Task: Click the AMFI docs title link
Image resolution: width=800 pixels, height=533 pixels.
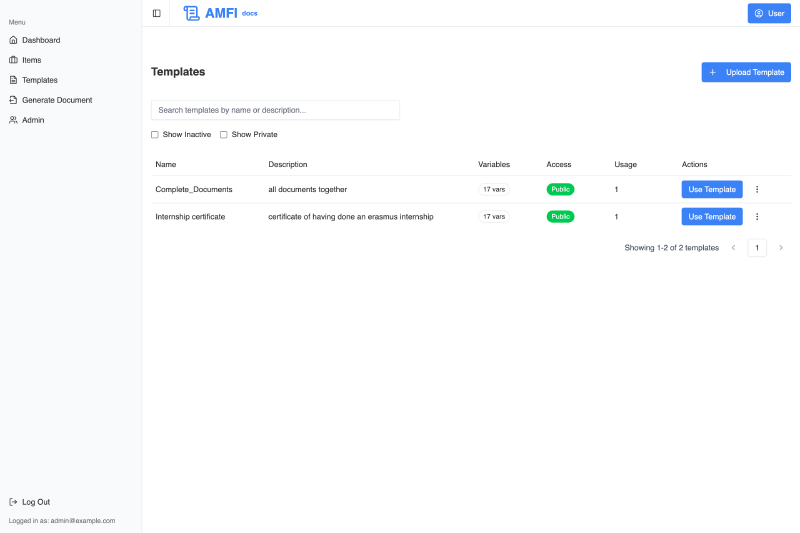Action: (x=220, y=13)
